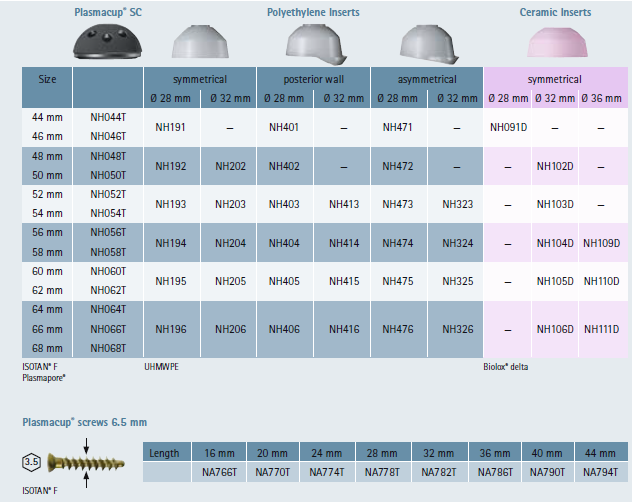Click the posterior wall column header
632x502 pixels.
coord(314,79)
